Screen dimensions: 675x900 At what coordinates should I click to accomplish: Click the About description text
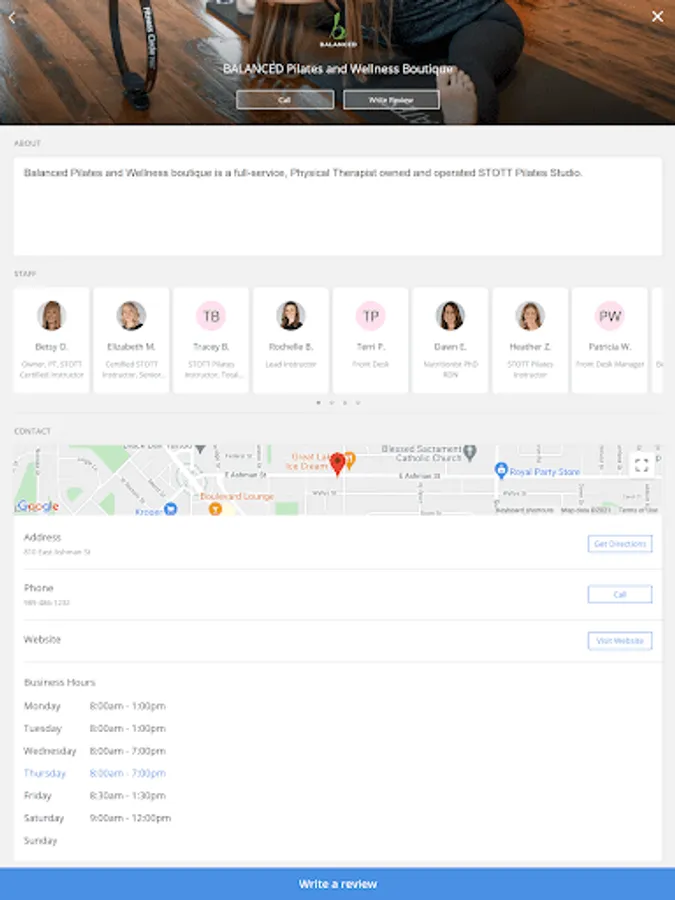click(x=303, y=173)
